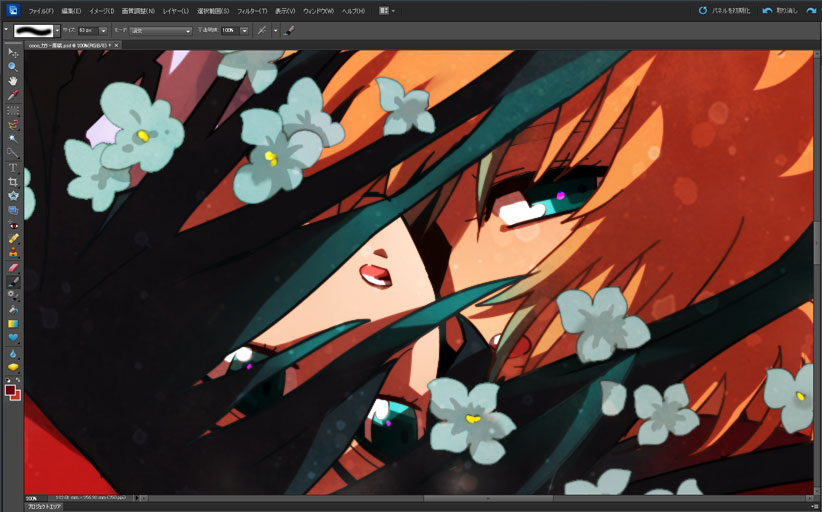
Task: Select the Smart Brush tool
Action: pyautogui.click(x=13, y=296)
